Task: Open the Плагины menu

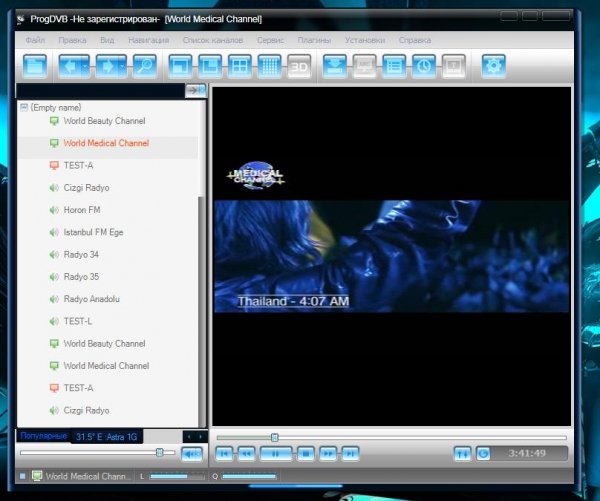Action: coord(314,40)
